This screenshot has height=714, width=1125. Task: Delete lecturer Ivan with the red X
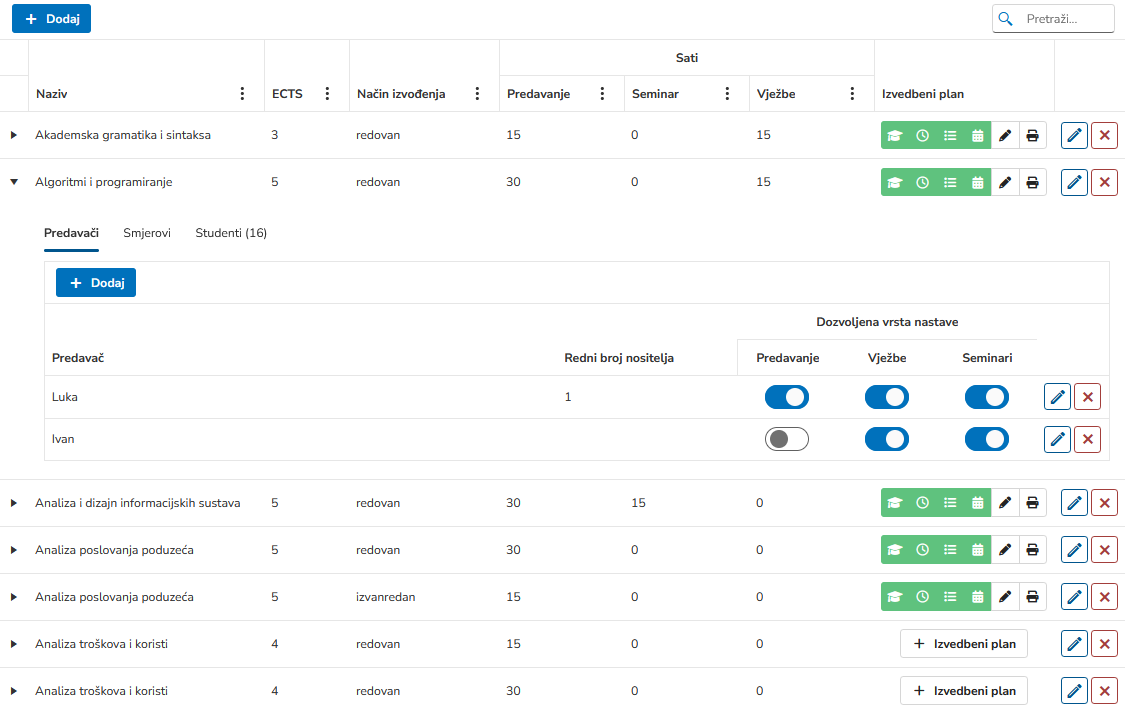1087,439
